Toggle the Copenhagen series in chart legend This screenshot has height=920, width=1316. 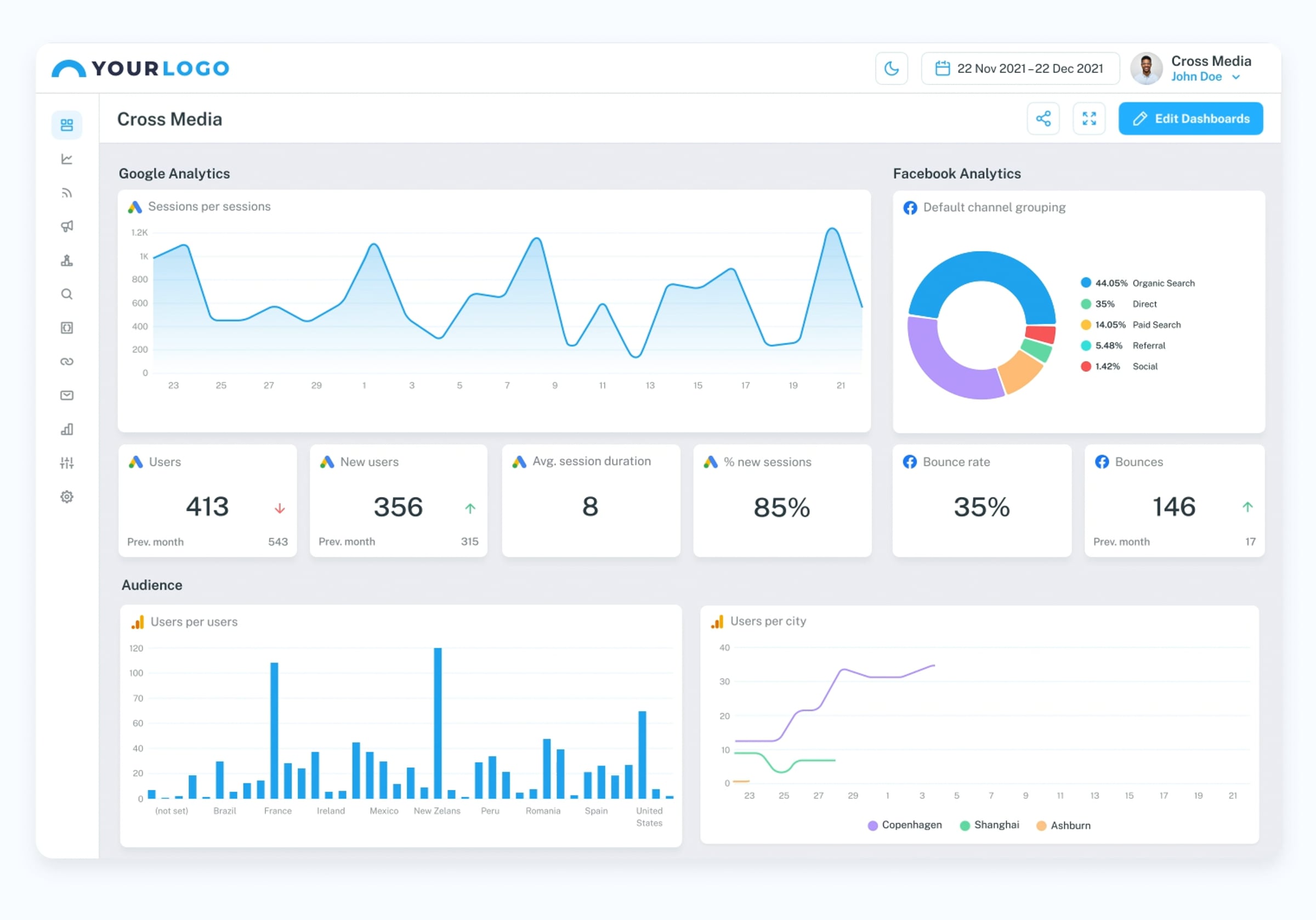904,825
